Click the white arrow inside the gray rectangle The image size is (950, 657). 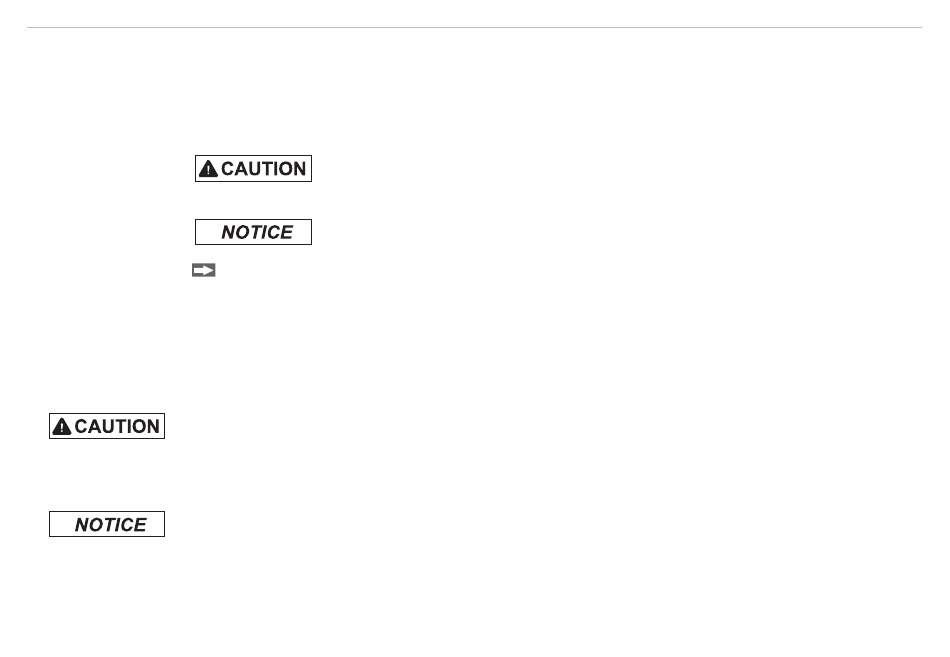[x=204, y=270]
